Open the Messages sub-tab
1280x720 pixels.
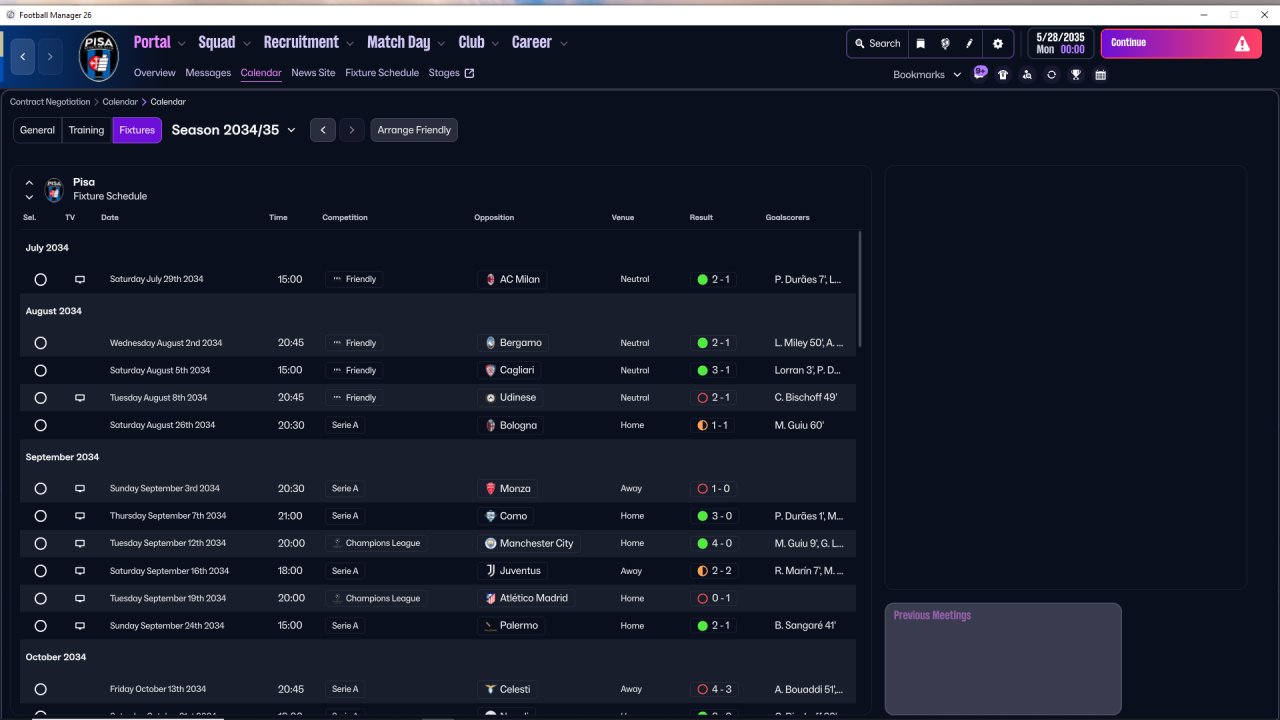click(208, 73)
